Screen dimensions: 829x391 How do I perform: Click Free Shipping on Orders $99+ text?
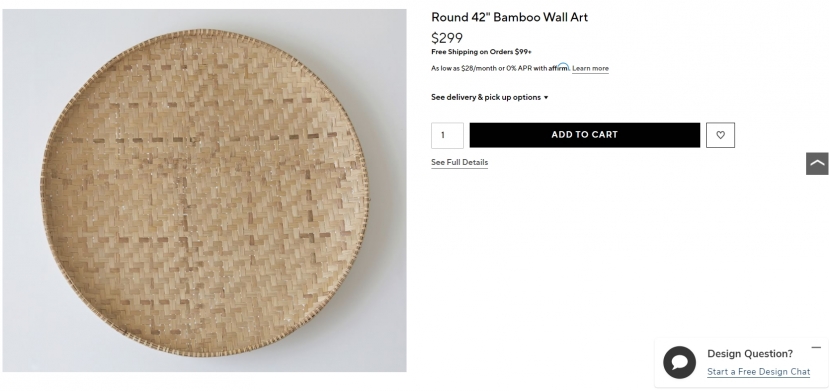(x=481, y=52)
